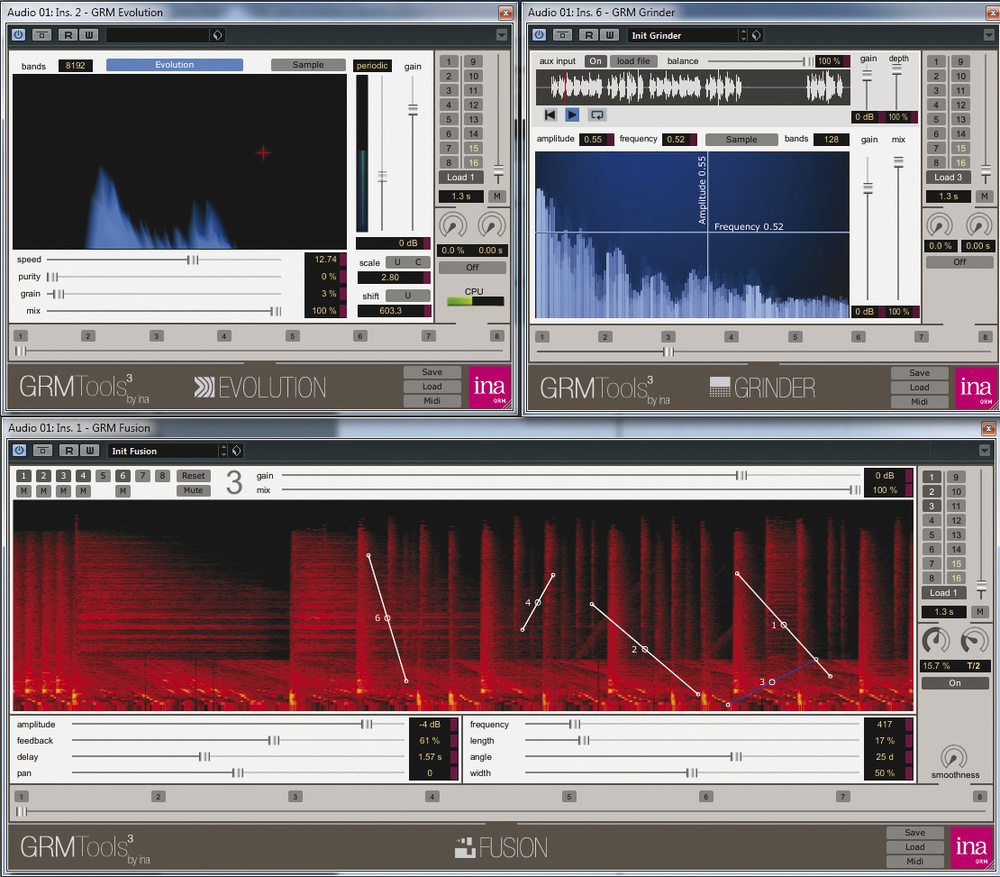Viewport: 1000px width, 877px height.
Task: Click the line 6 handle on Fusion spectrogram
Action: click(387, 618)
